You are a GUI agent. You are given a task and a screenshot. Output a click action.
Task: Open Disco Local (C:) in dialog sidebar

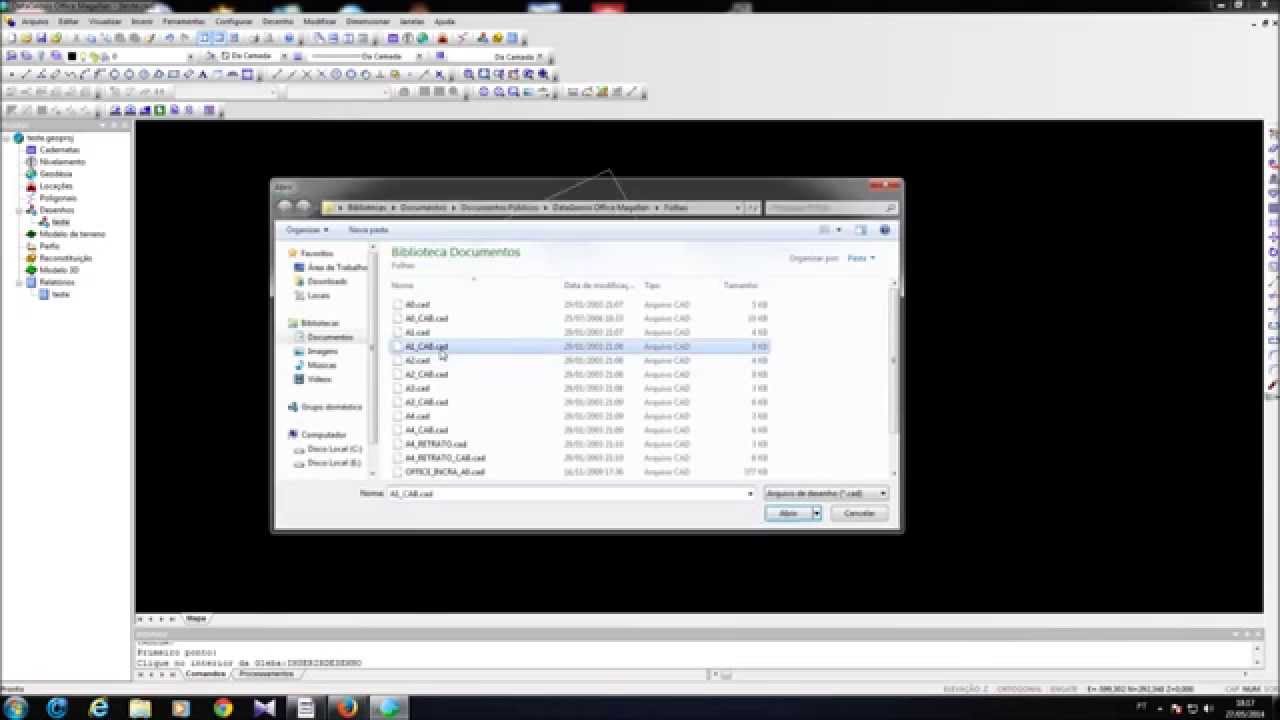pos(334,450)
